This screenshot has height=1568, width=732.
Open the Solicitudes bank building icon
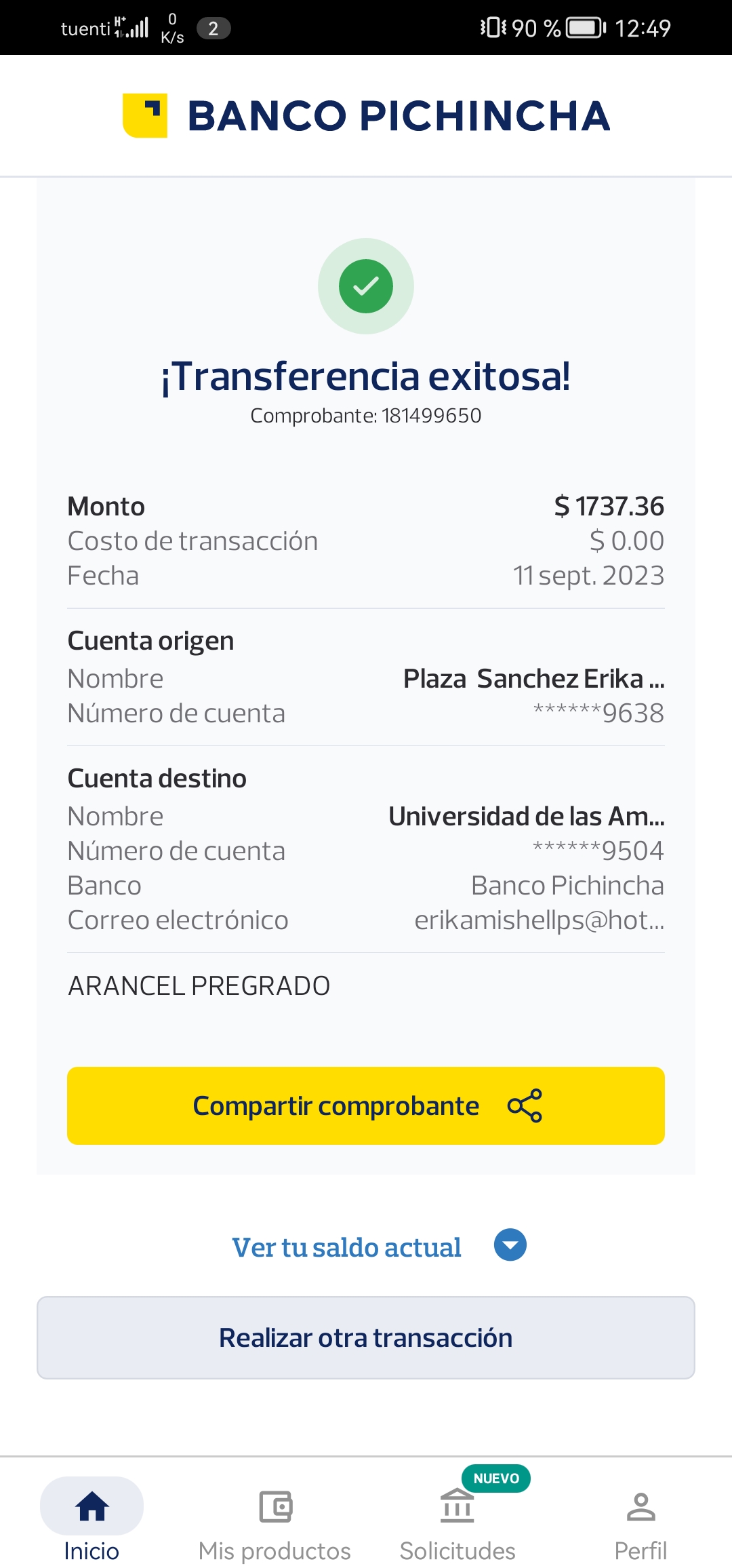pyautogui.click(x=457, y=1506)
